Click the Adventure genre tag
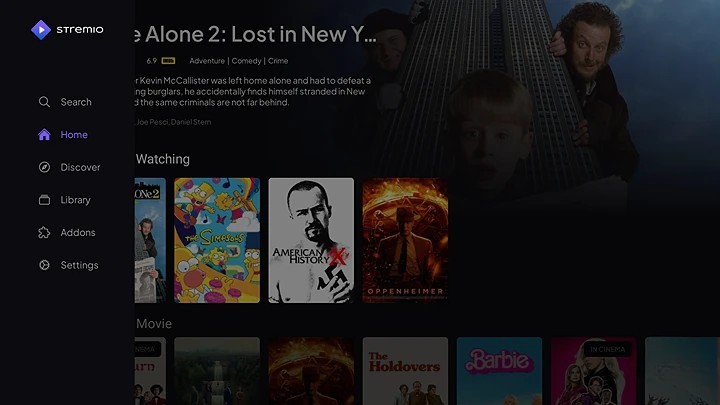This screenshot has height=405, width=720. 207,61
